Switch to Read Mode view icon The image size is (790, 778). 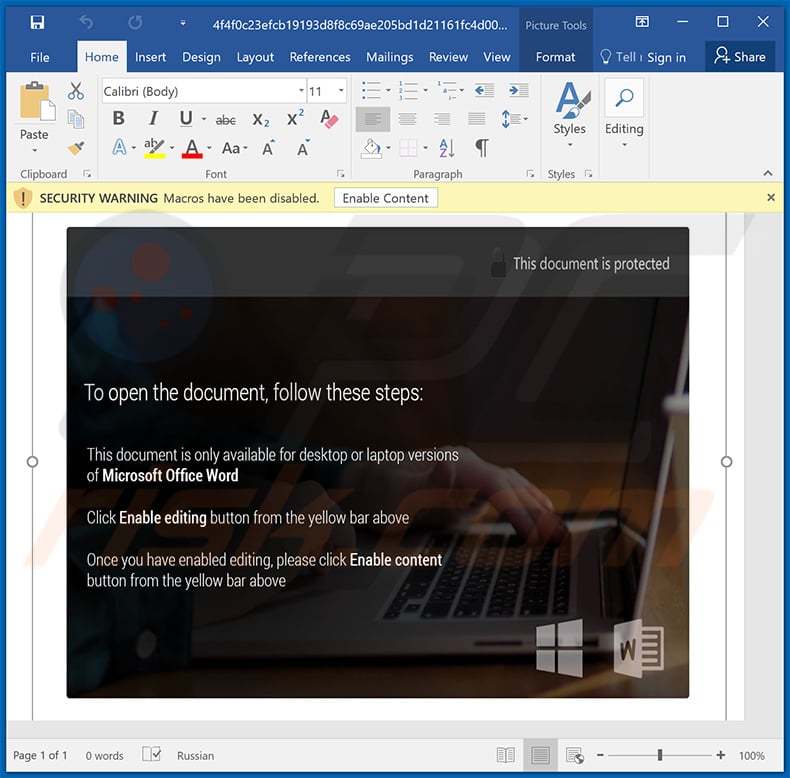coord(506,755)
